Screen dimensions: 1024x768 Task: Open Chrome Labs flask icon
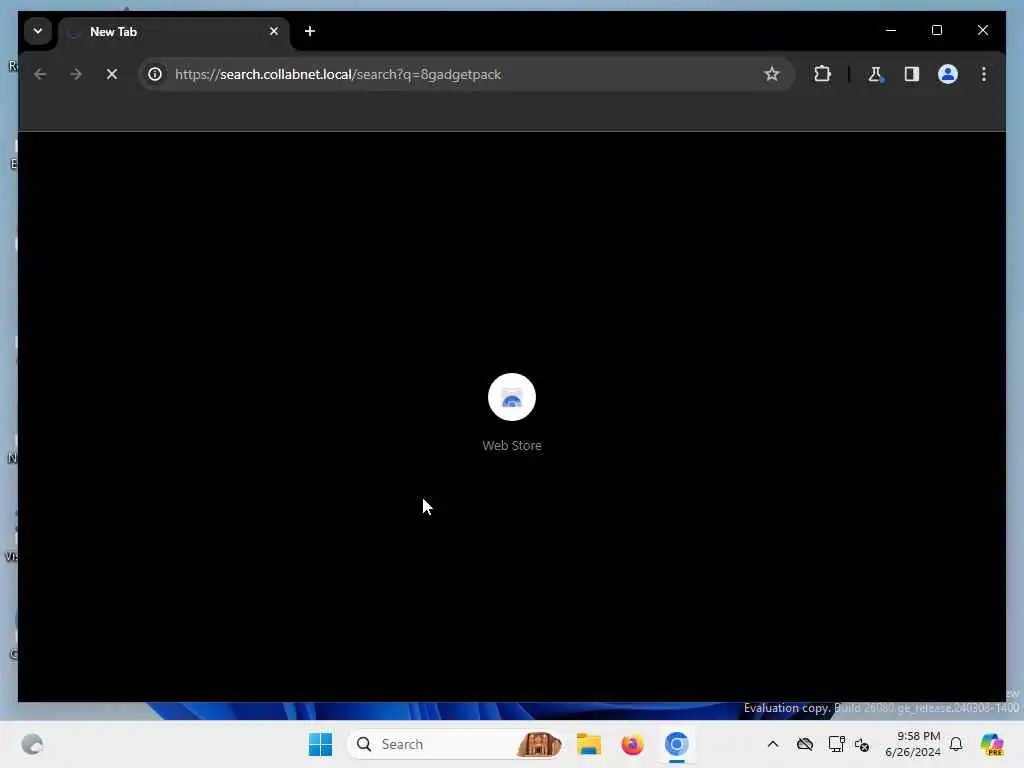(875, 74)
